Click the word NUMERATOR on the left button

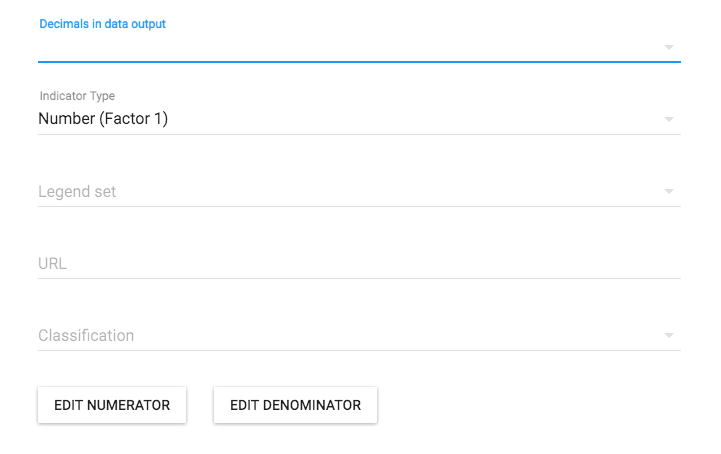[128, 405]
